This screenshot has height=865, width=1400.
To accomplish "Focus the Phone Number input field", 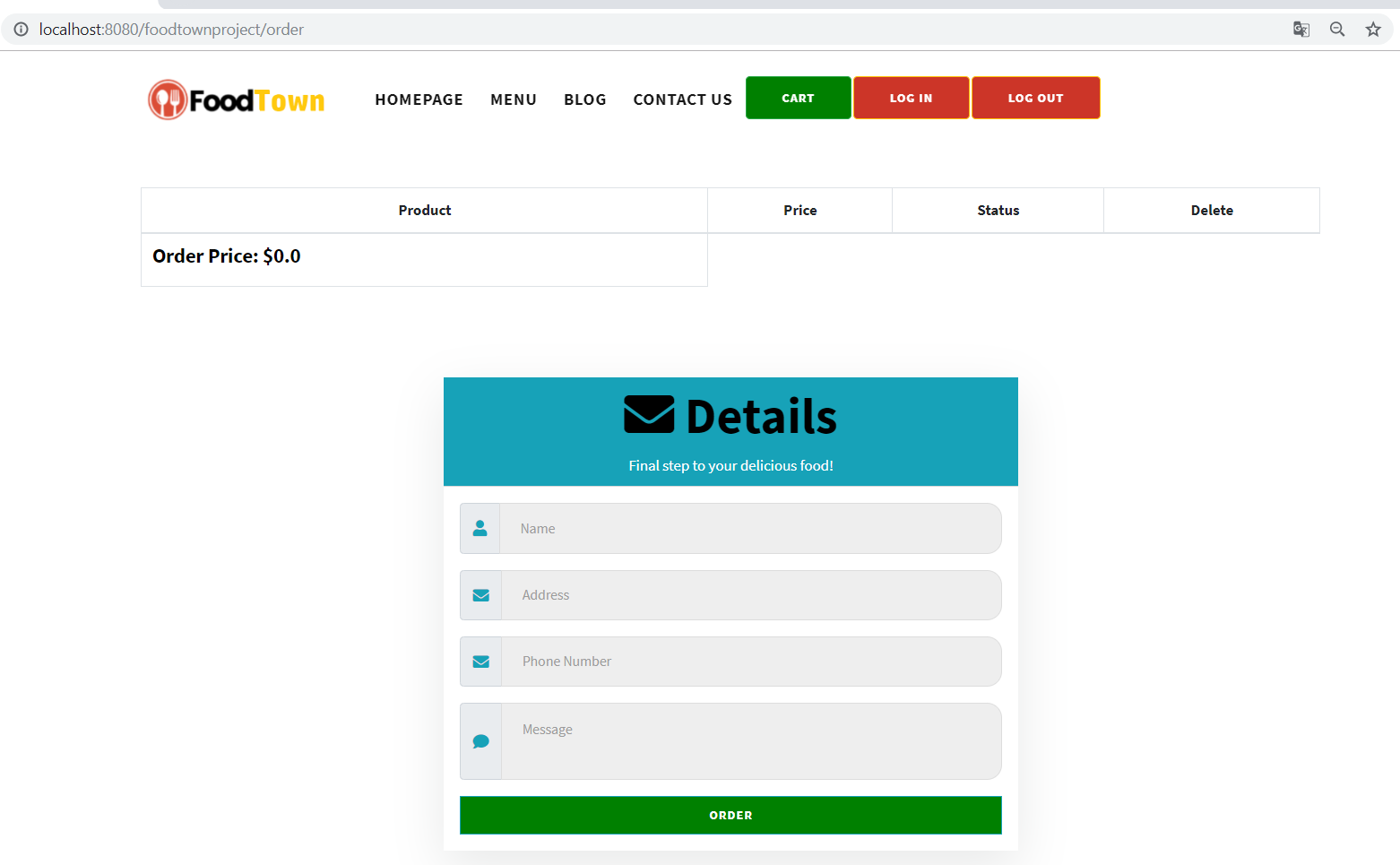I will coord(751,662).
